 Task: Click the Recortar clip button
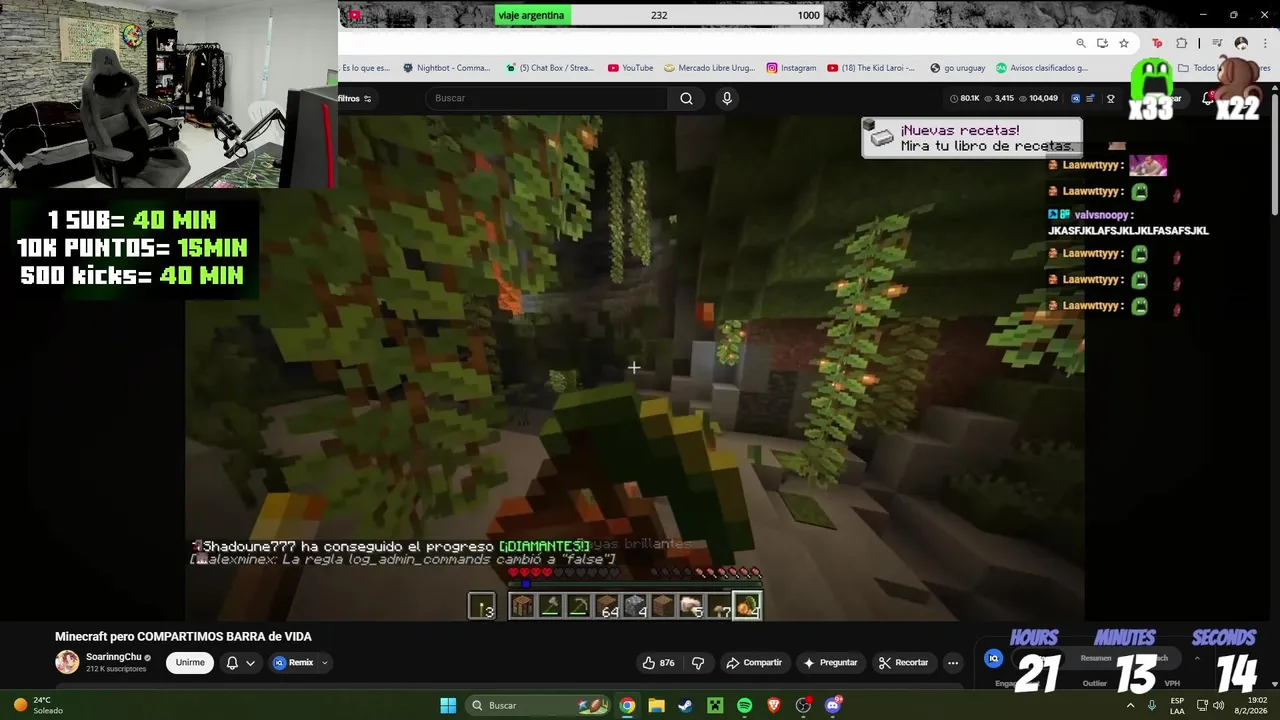904,662
